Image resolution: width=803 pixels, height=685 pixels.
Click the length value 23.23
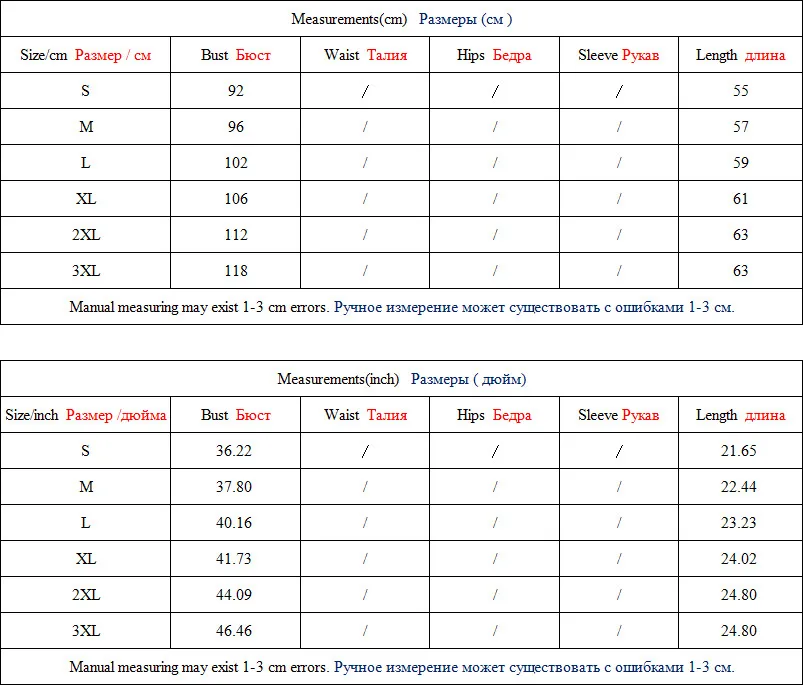(738, 523)
